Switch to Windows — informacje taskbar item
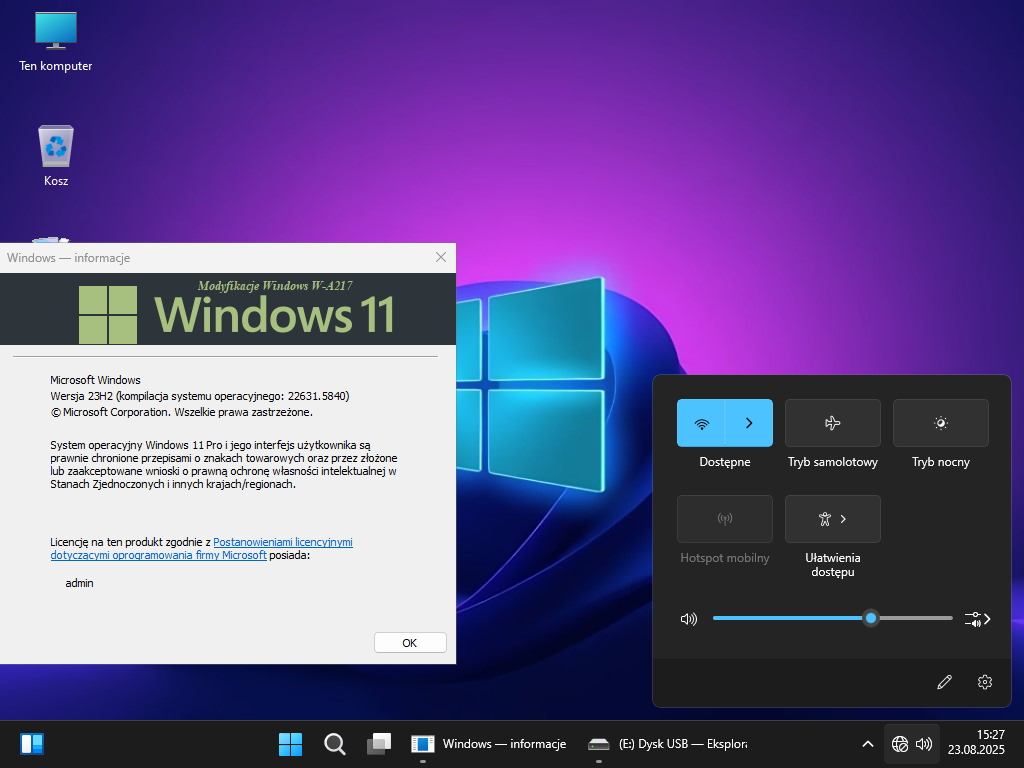 (x=489, y=744)
